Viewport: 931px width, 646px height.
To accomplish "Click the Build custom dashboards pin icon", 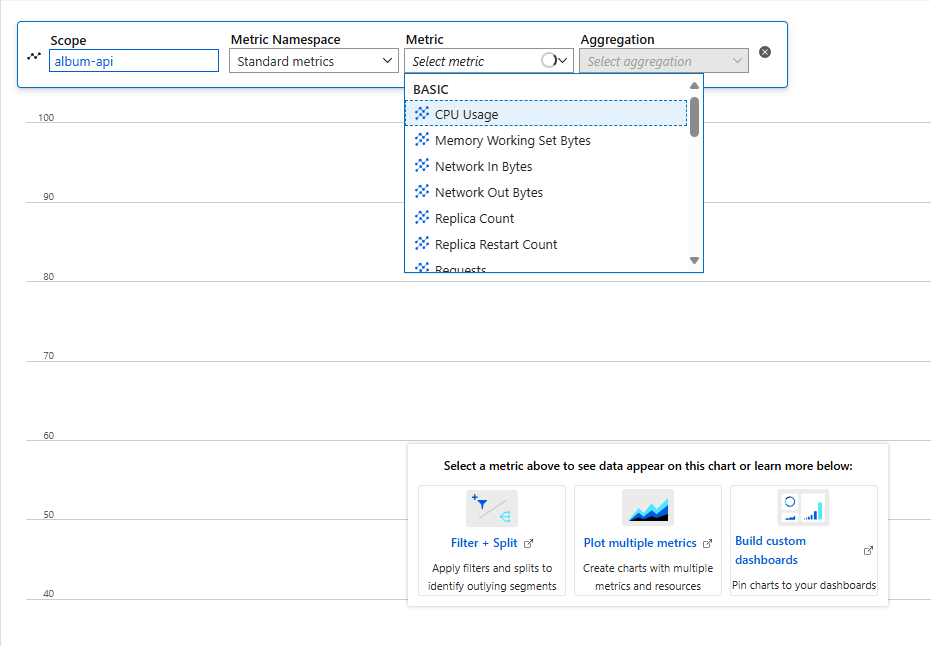I will (x=803, y=507).
